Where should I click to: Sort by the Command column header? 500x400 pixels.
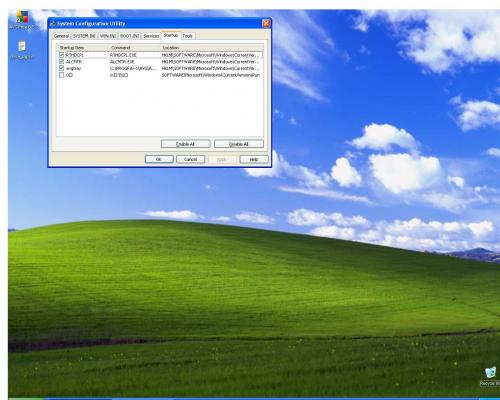[135, 48]
